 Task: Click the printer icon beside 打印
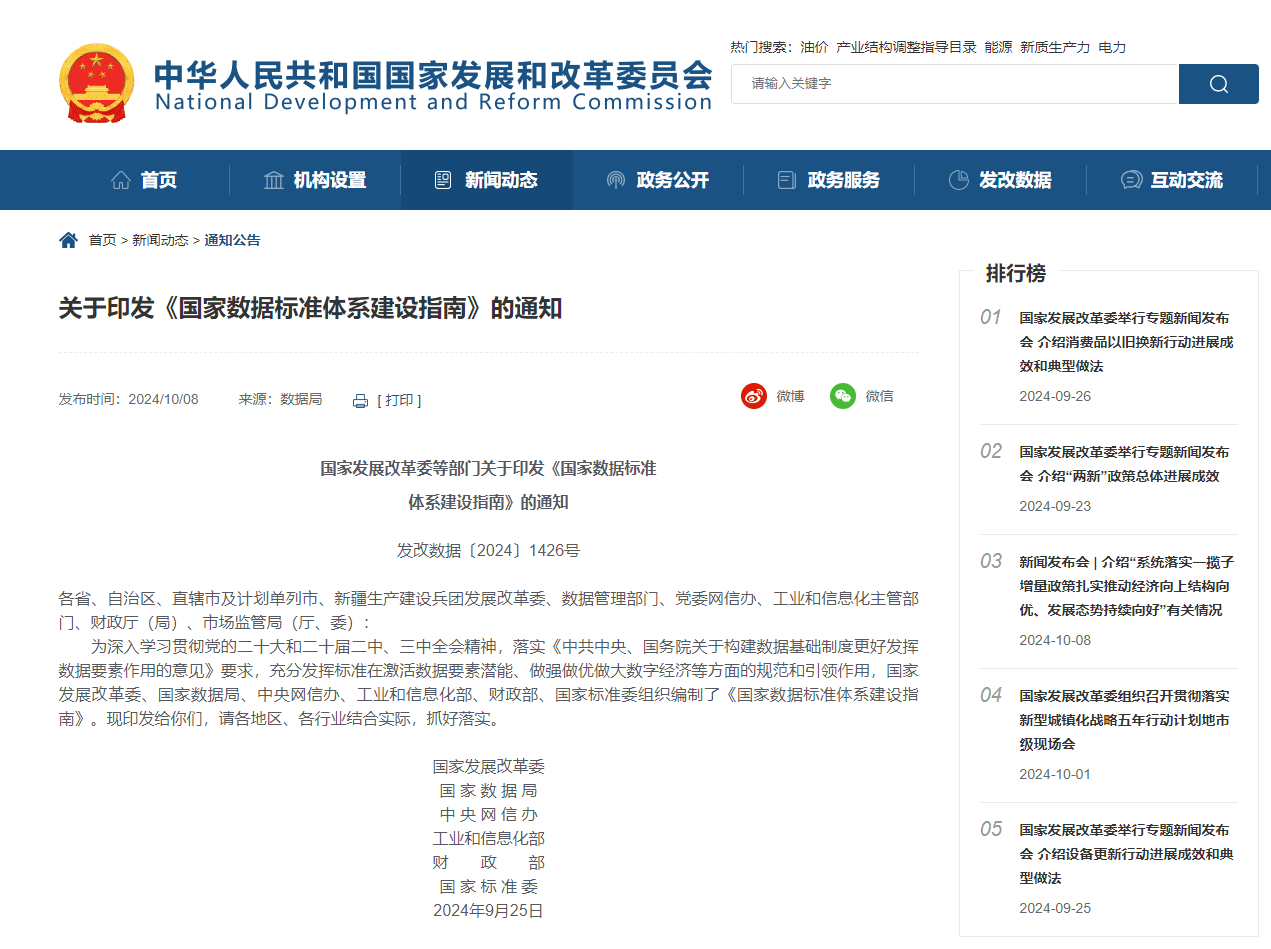[x=361, y=400]
